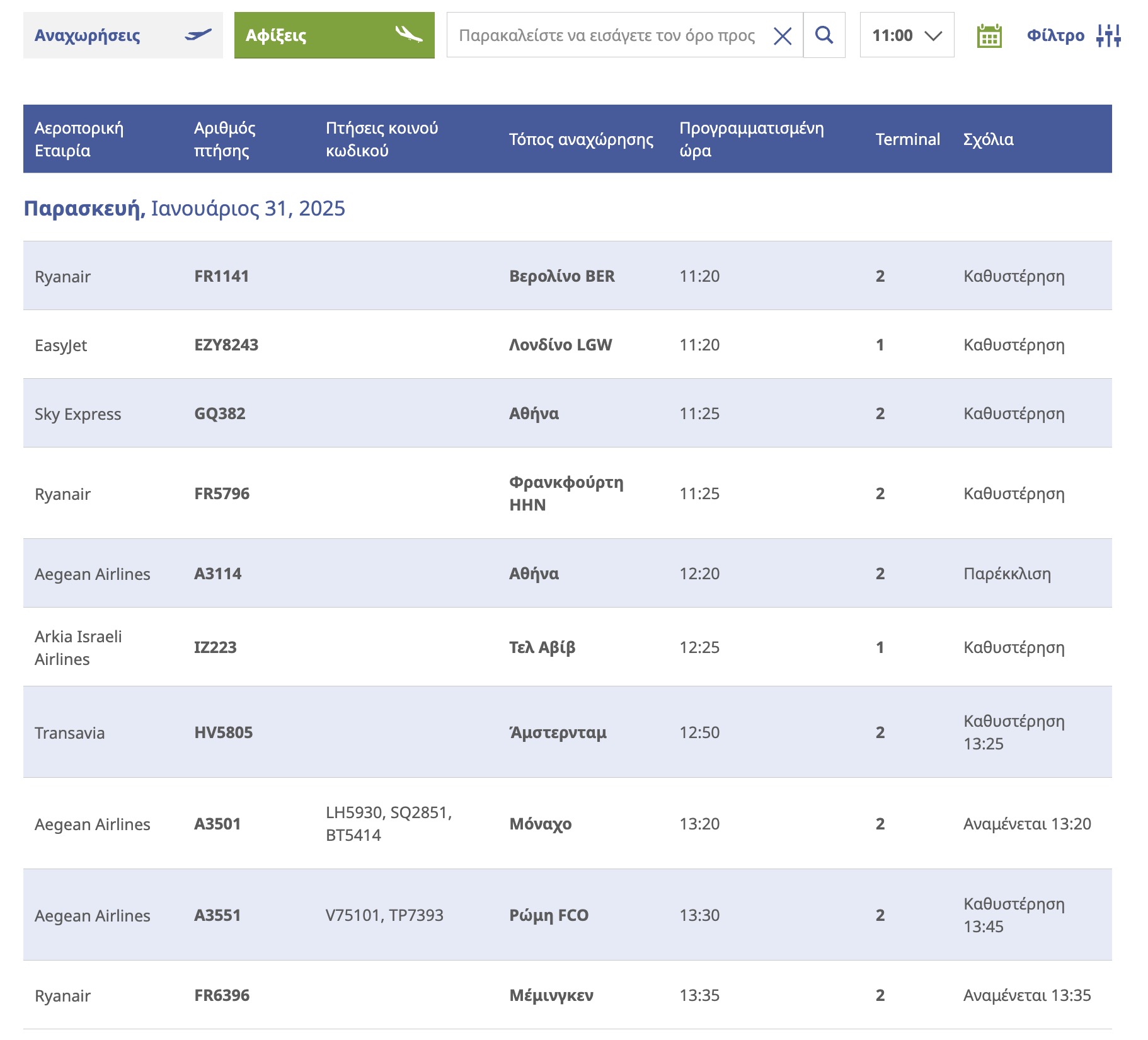Click status Καθυστέρηση 13:45

tap(1014, 915)
